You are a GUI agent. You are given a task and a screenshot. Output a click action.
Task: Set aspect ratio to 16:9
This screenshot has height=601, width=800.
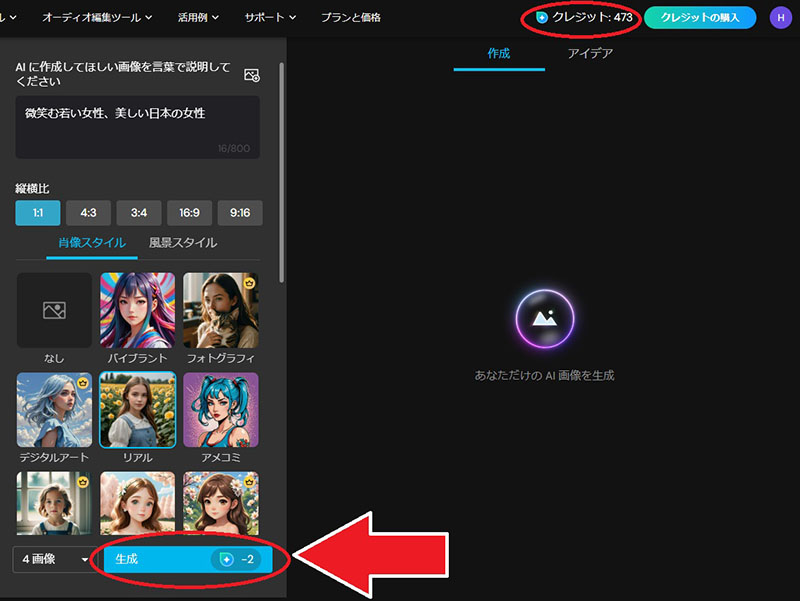[189, 213]
